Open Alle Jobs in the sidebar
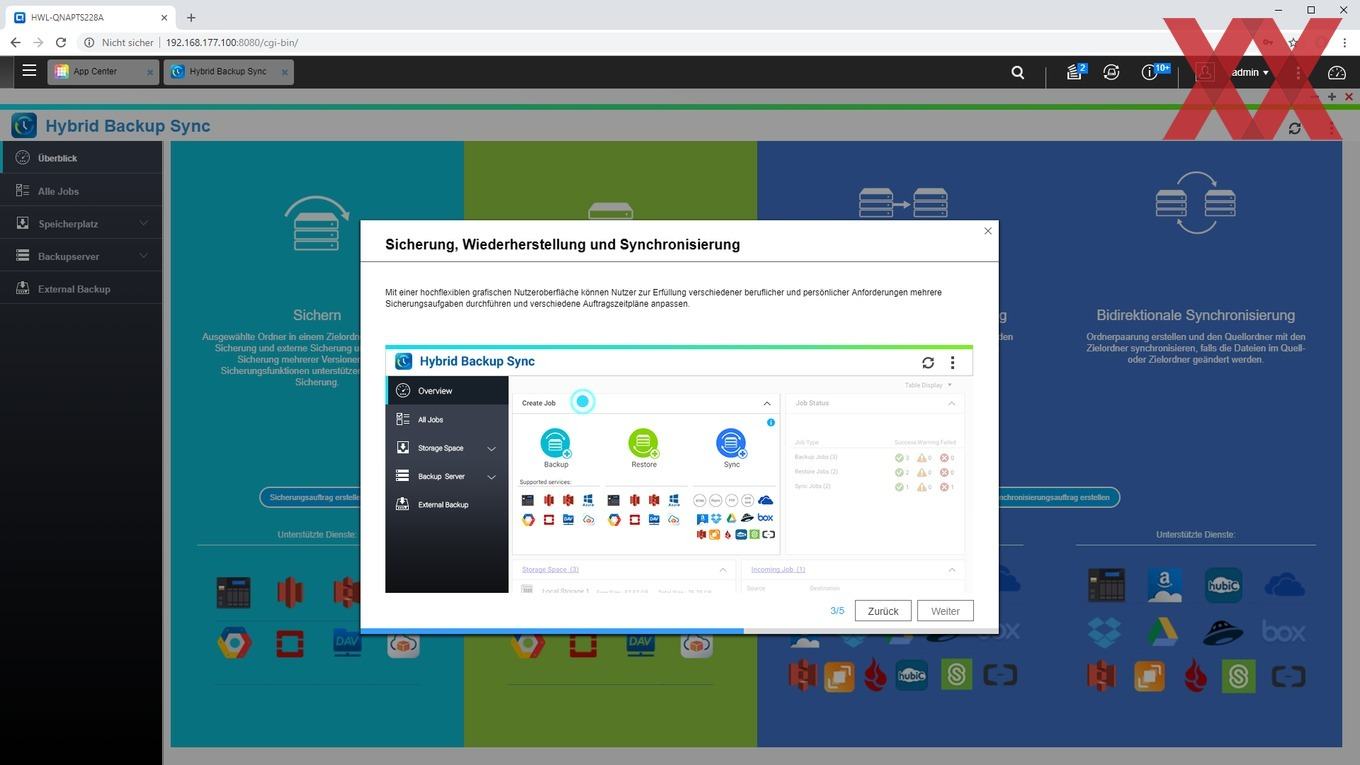Screen dimensions: 1360x765 pyautogui.click(x=81, y=191)
